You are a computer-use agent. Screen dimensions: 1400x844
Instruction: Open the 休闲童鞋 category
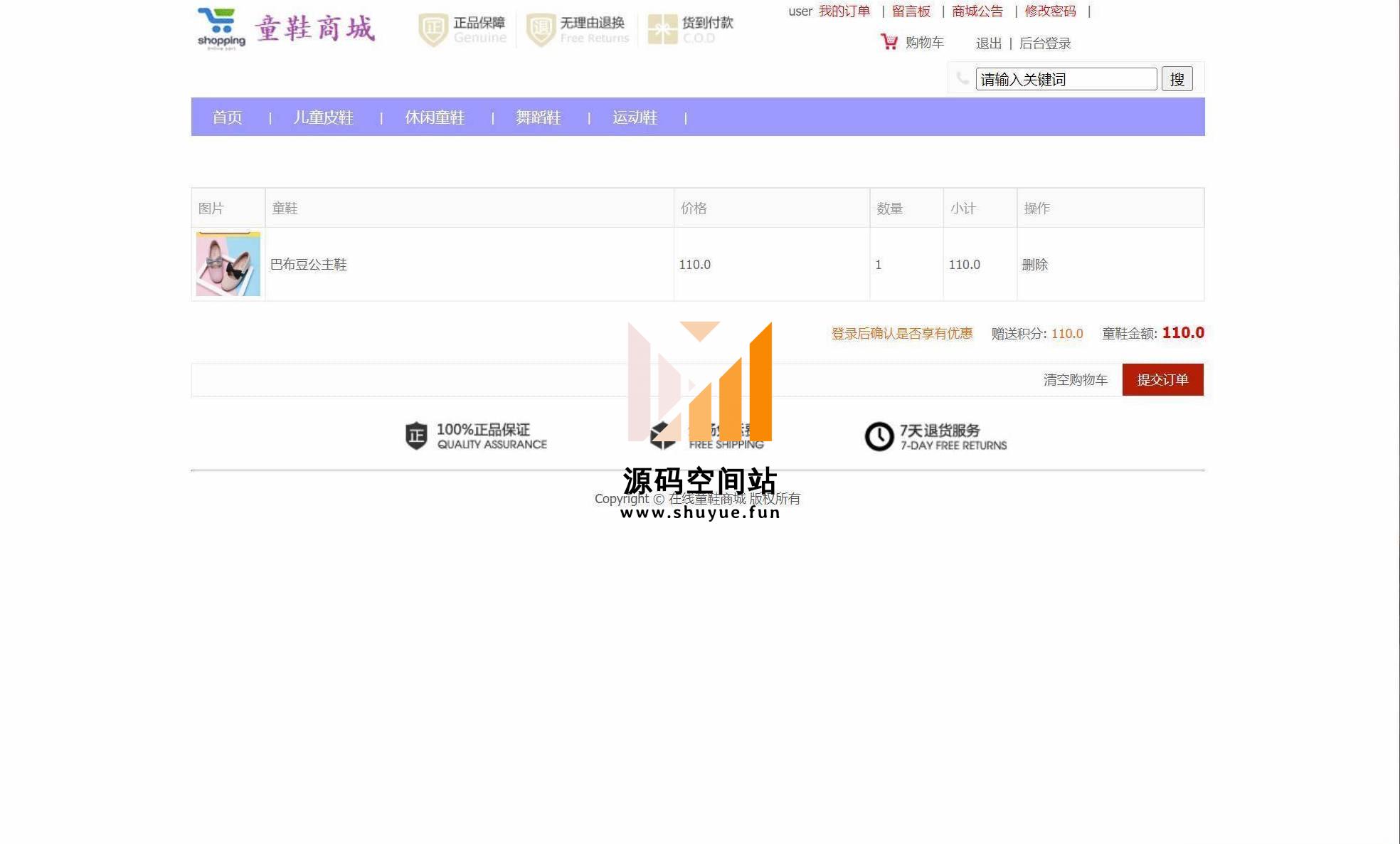[x=435, y=117]
